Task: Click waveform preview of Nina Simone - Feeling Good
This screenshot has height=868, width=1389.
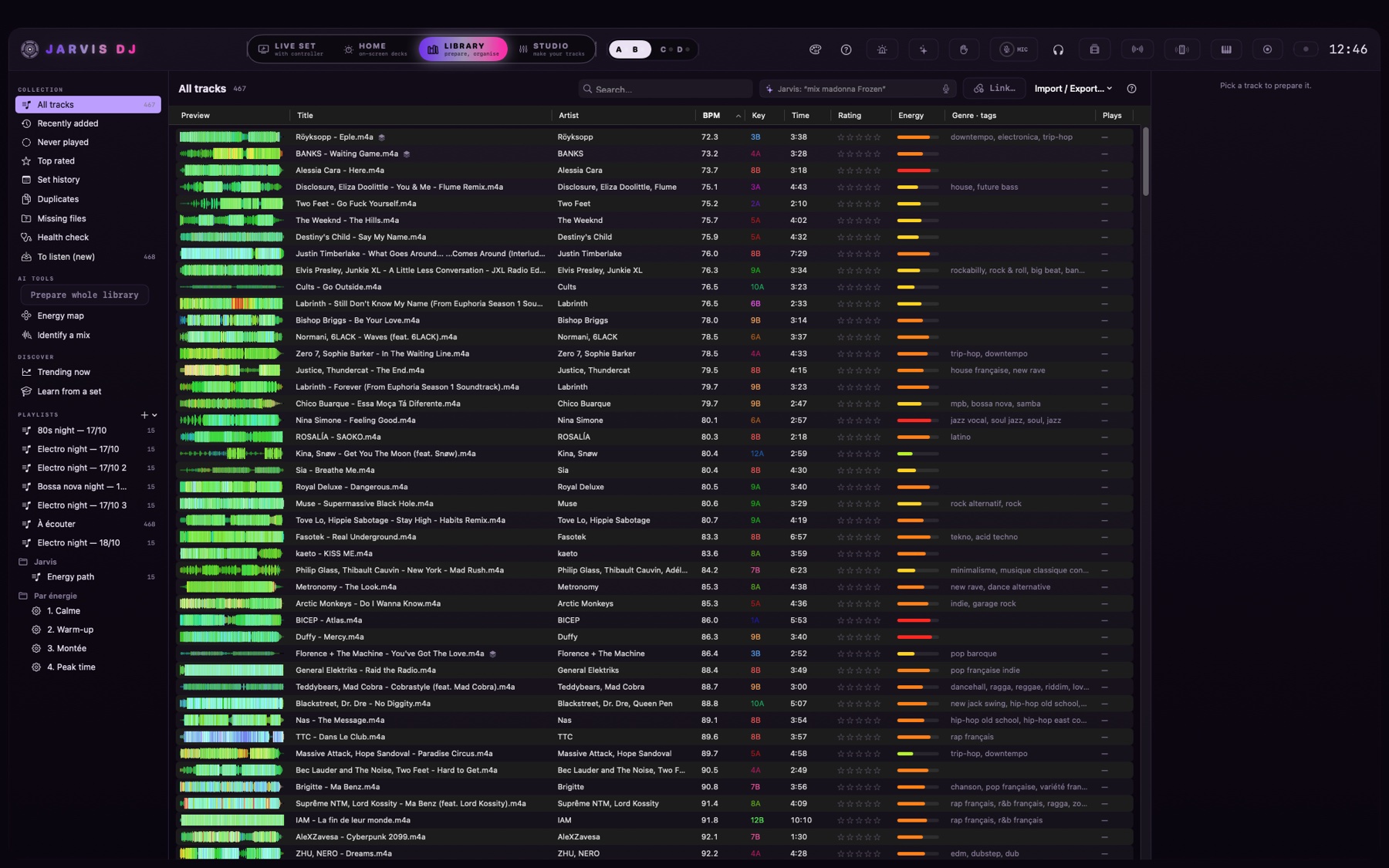Action: point(231,420)
